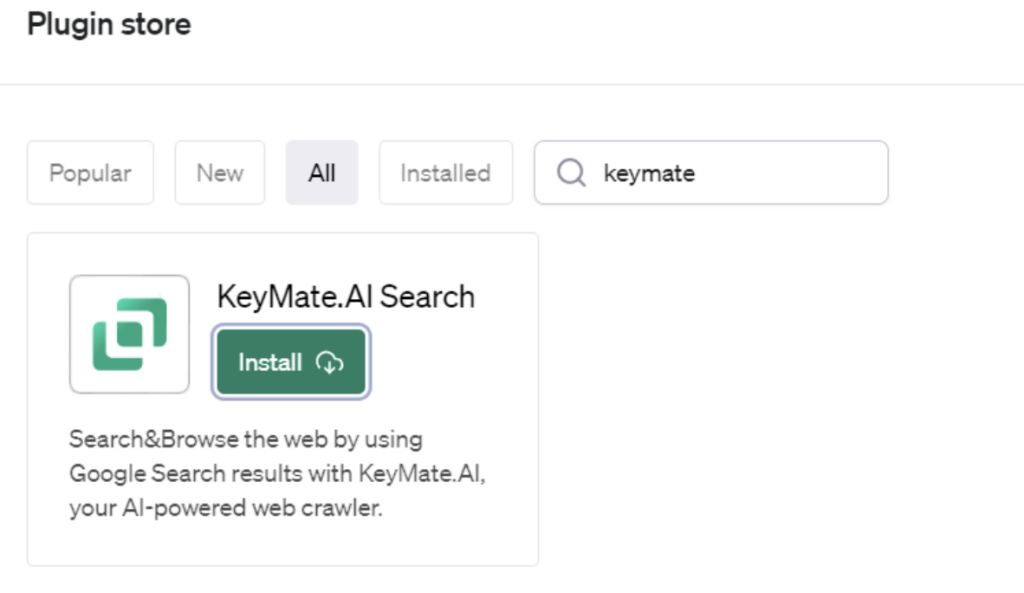Install the KeyMate.AI Search plugin
Image resolution: width=1024 pixels, height=593 pixels.
tap(291, 362)
